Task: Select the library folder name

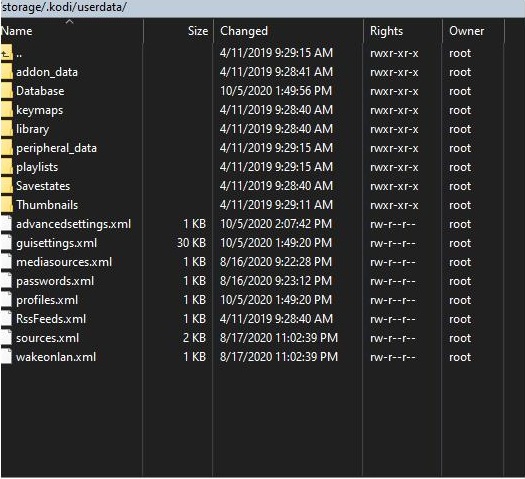Action: (x=32, y=129)
